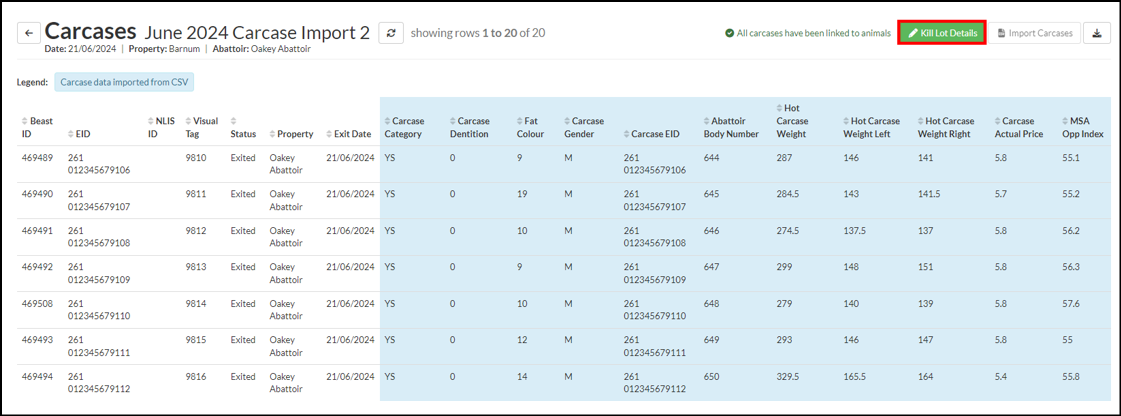Click Abattoir Body Number 650
Image resolution: width=1121 pixels, height=416 pixels.
click(711, 376)
